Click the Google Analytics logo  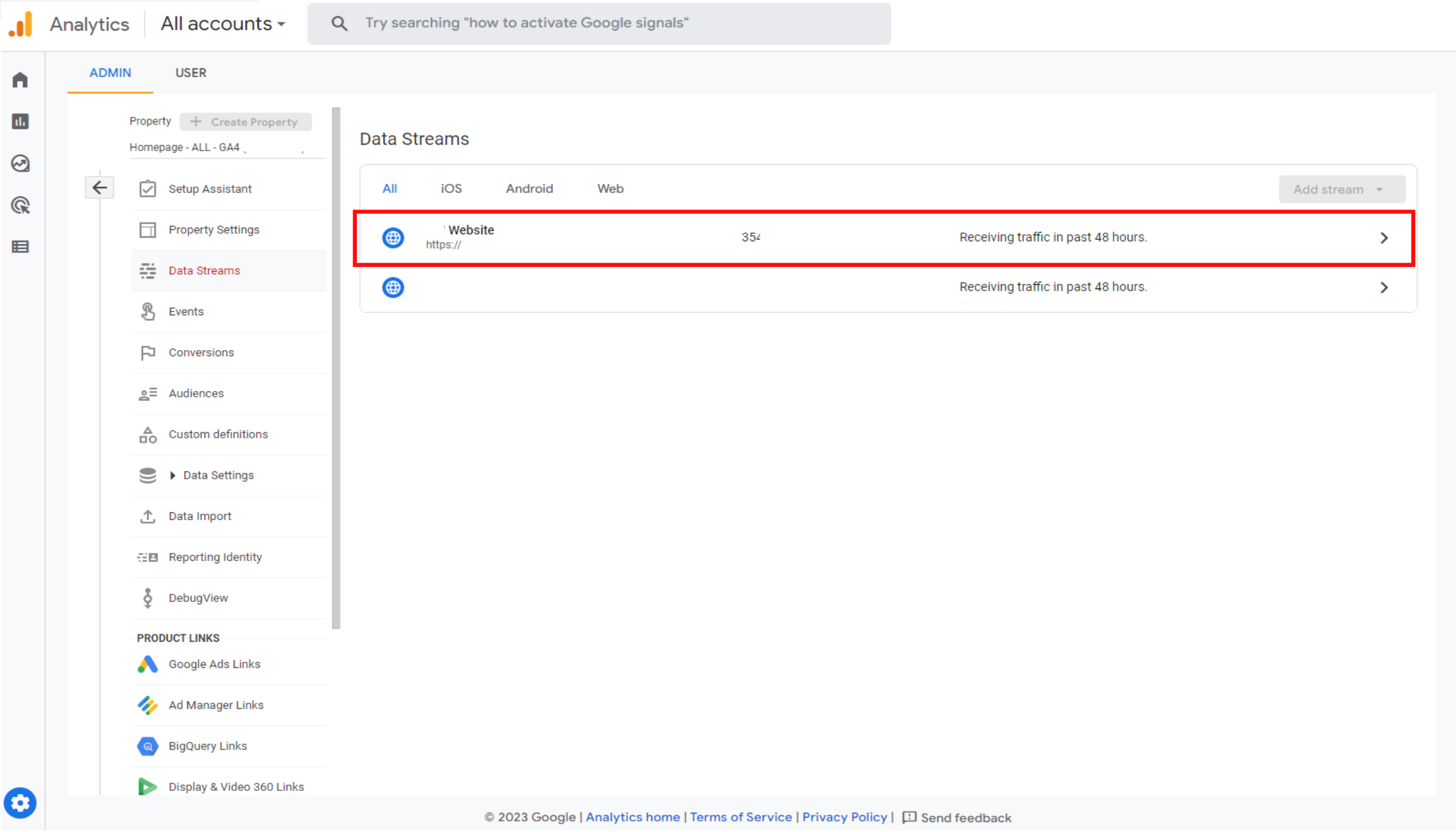pos(21,24)
